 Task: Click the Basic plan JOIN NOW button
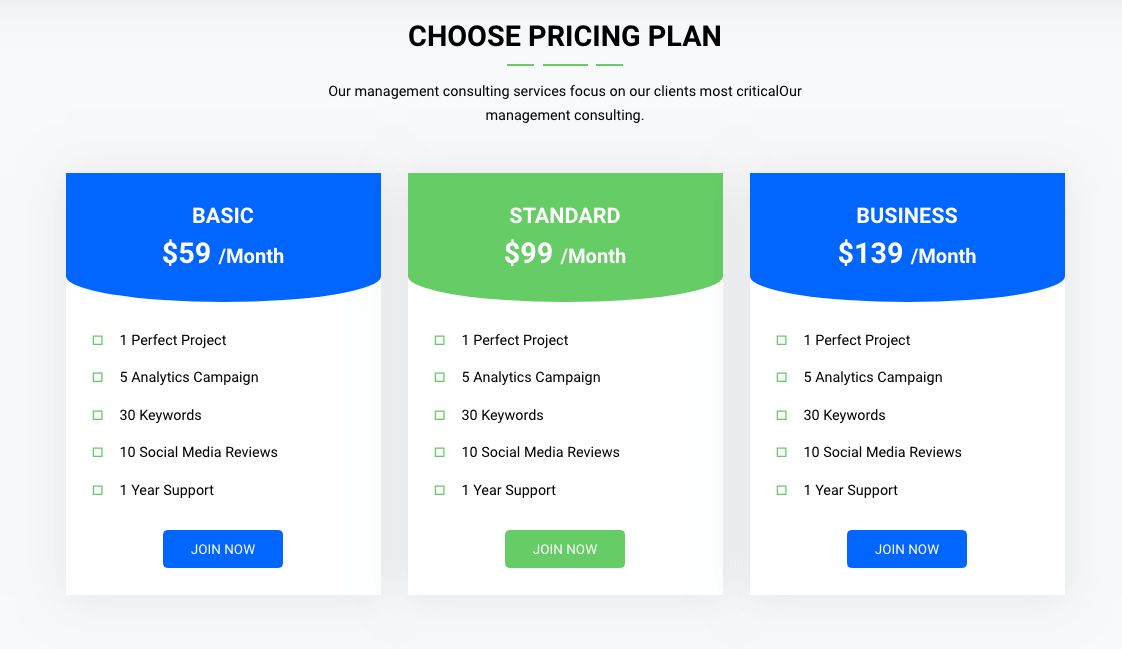tap(223, 549)
